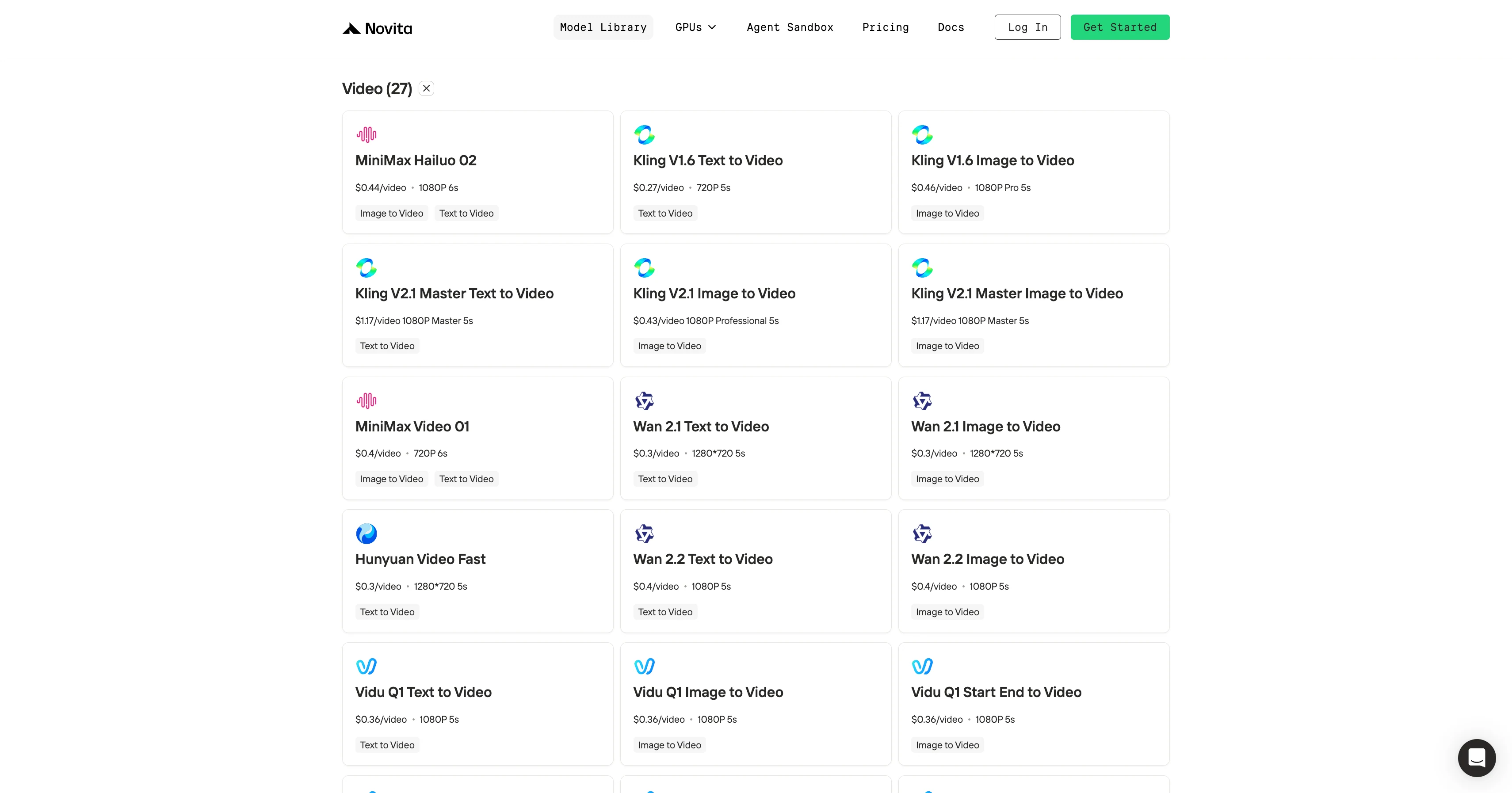Click the Log In button

pos(1027,27)
